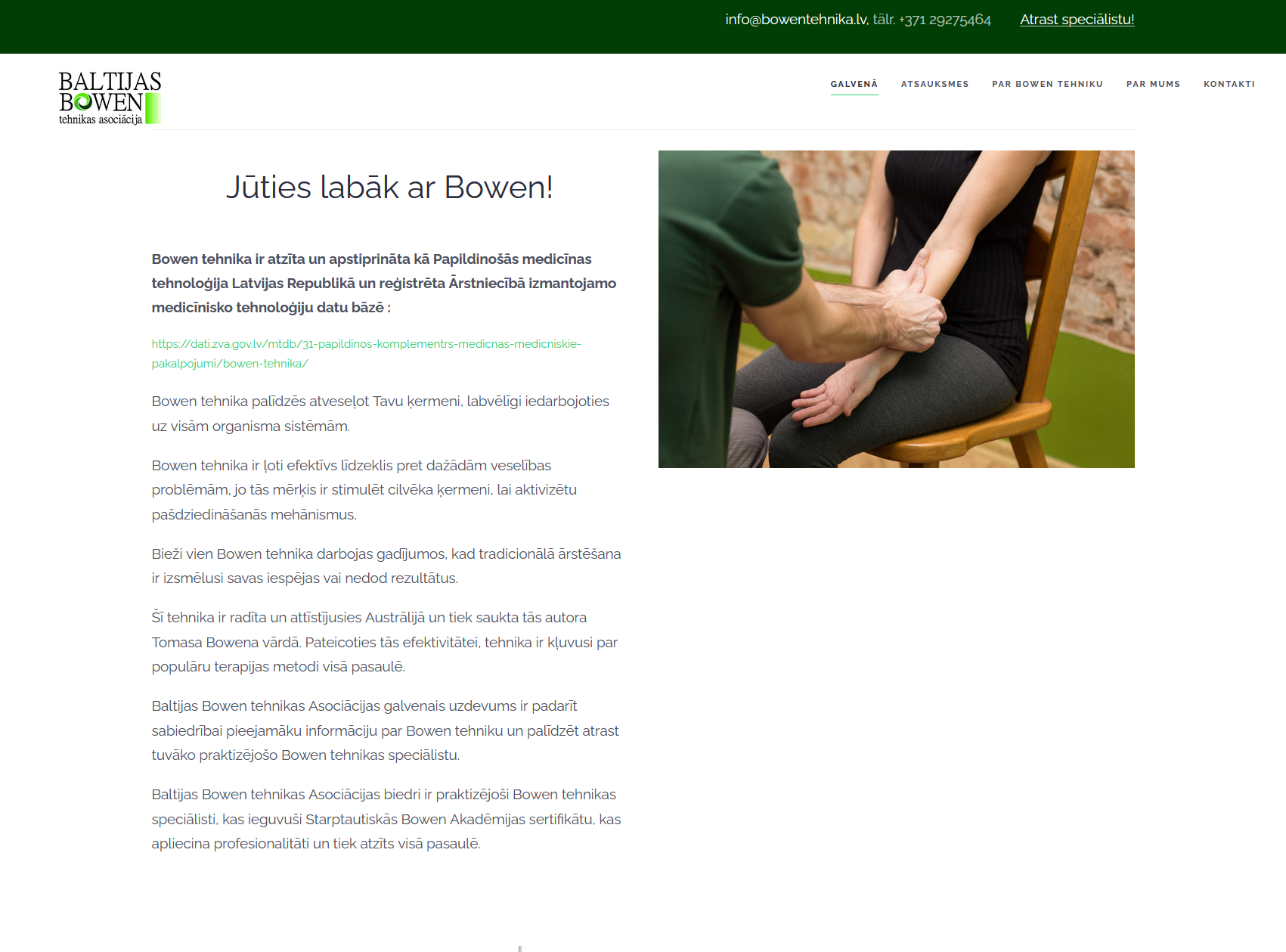Open the info@bowentehnika.lv email link
Image resolution: width=1286 pixels, height=952 pixels.
pos(794,19)
